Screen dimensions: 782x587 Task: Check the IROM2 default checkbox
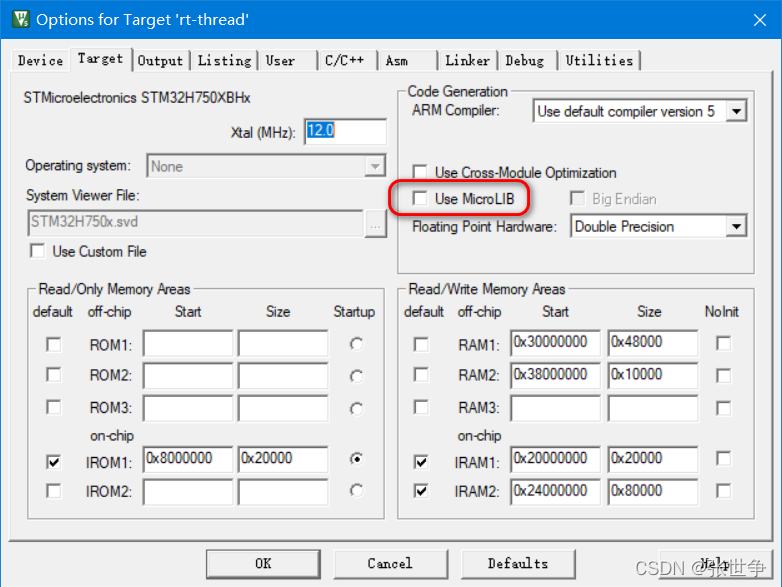(x=53, y=491)
